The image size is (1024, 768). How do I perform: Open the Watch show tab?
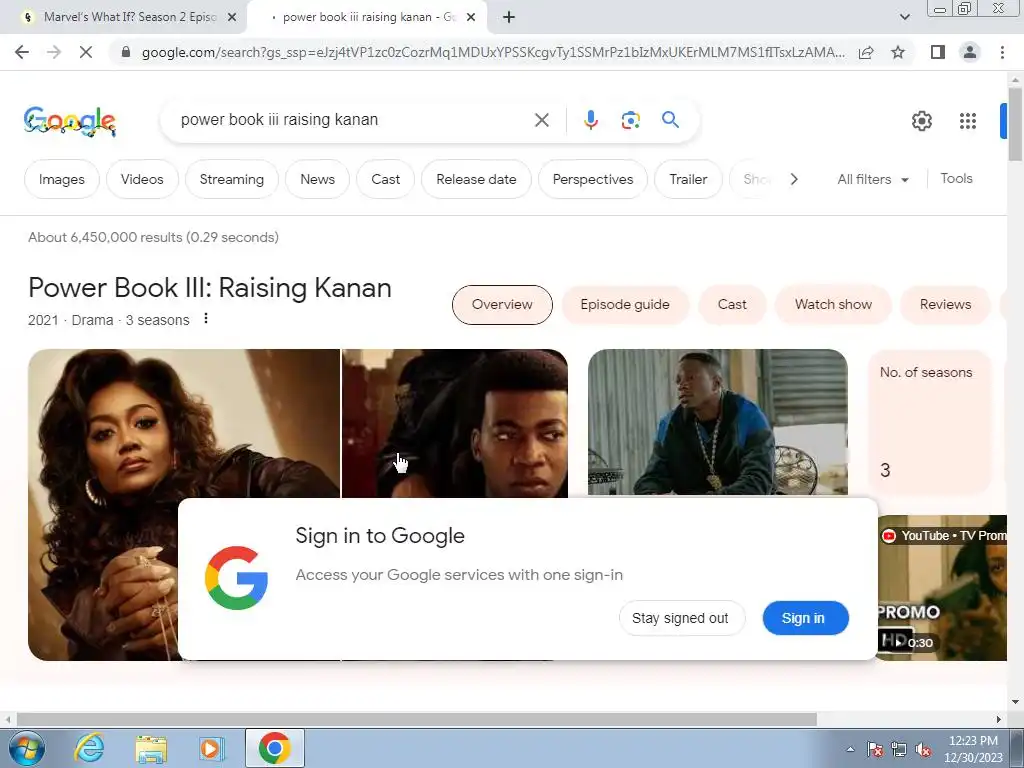click(833, 305)
